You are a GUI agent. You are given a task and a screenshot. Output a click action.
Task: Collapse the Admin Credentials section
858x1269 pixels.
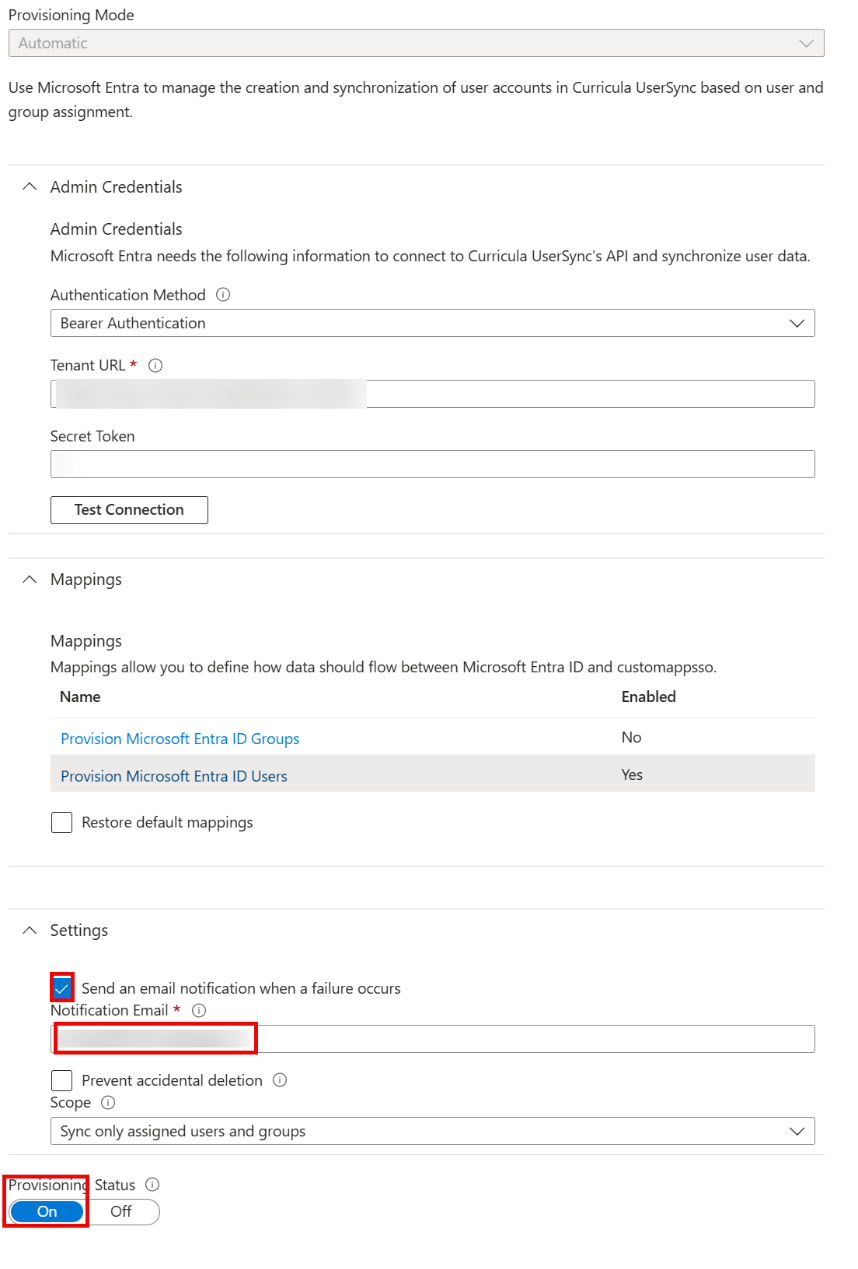coord(29,186)
